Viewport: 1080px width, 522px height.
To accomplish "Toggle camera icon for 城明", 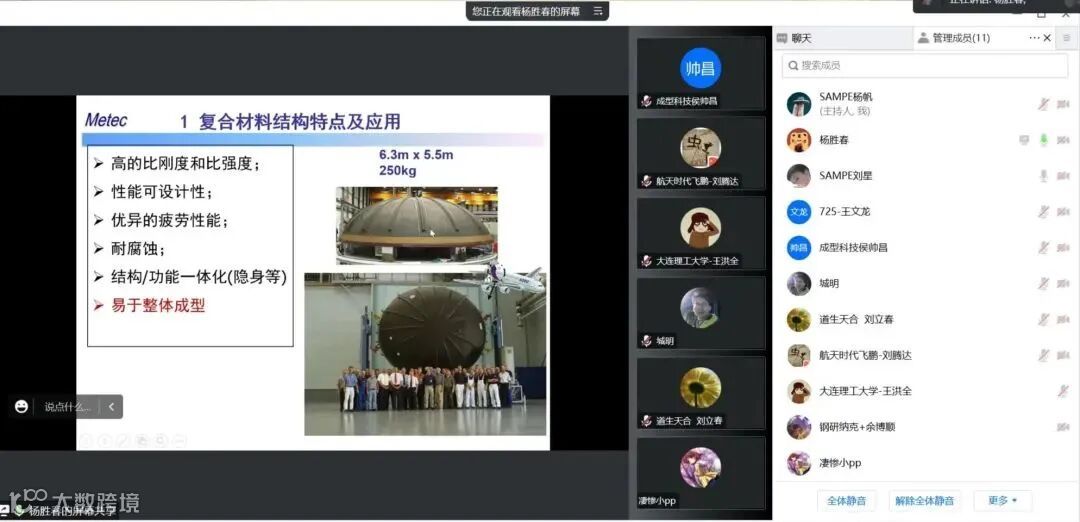I will (x=1063, y=283).
